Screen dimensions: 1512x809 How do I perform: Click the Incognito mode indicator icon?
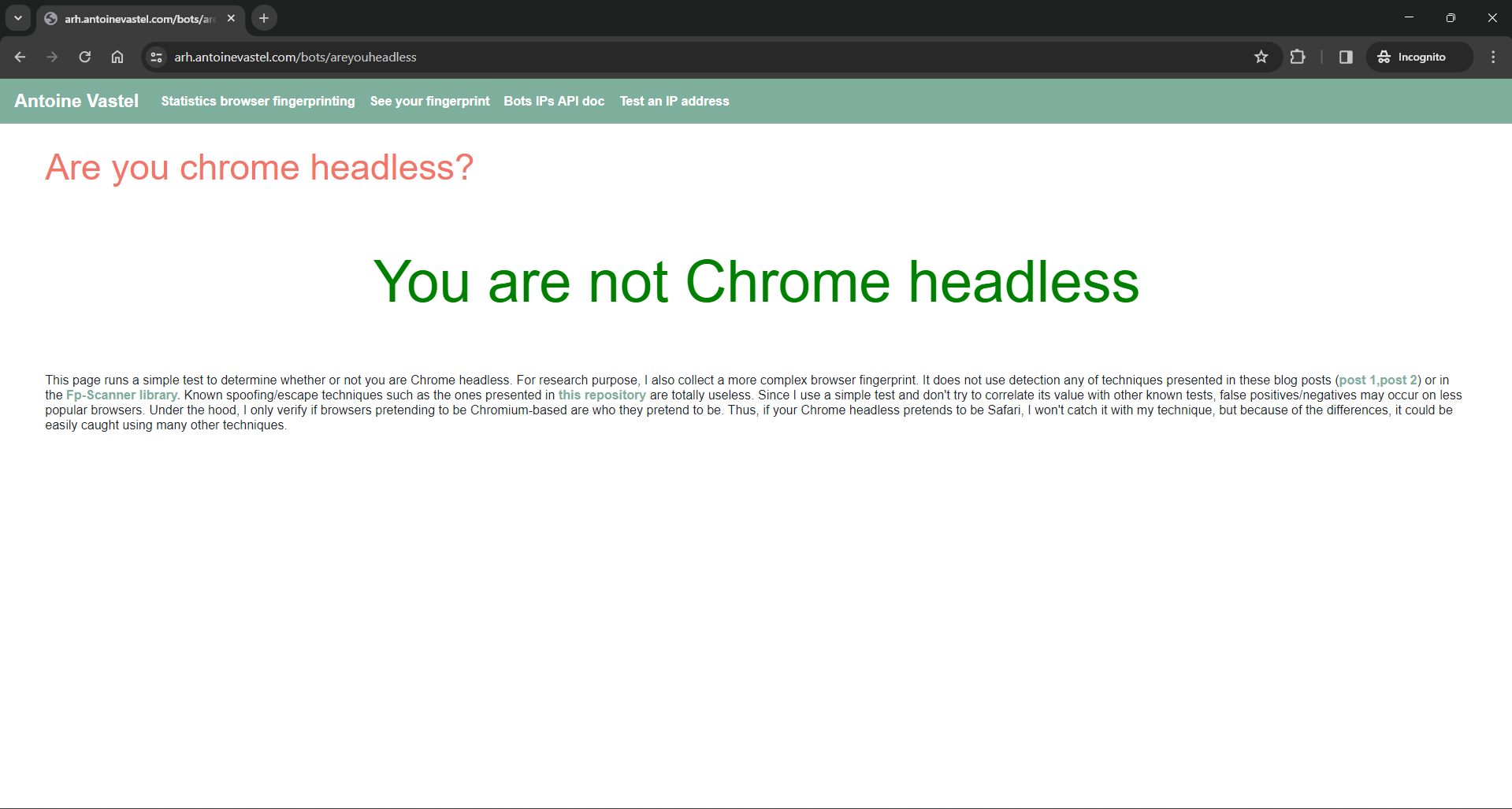pyautogui.click(x=1384, y=57)
